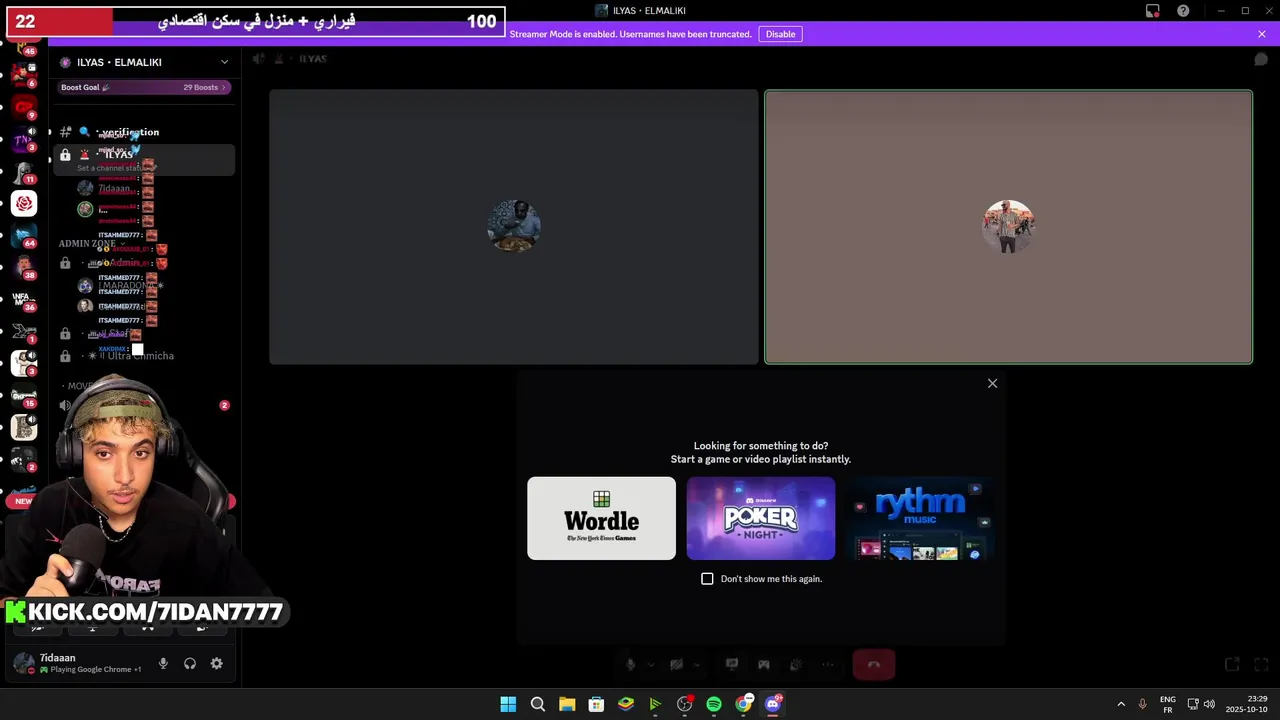The width and height of the screenshot is (1280, 720).
Task: Select the left participant video tile
Action: pos(514,227)
